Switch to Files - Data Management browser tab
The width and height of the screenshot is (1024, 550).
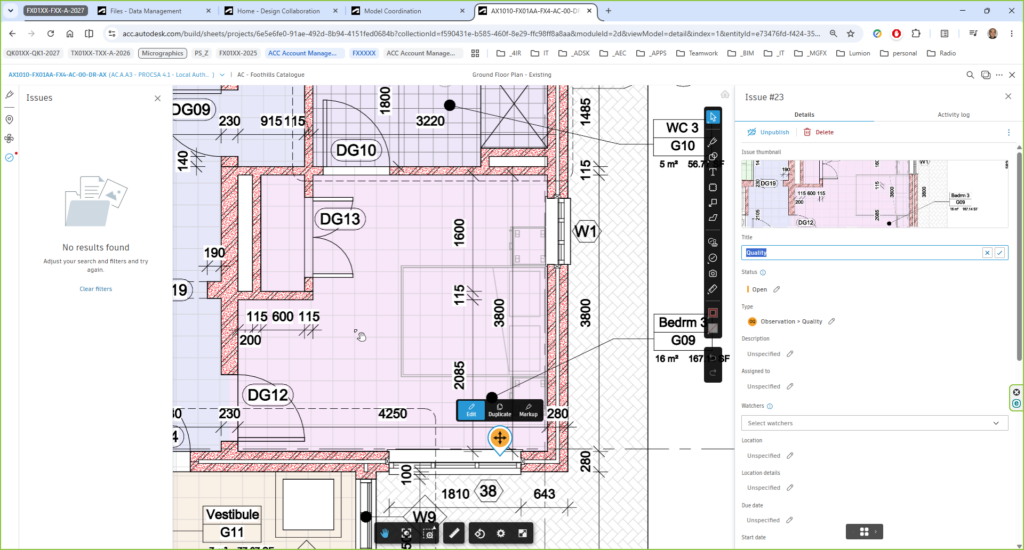(153, 11)
